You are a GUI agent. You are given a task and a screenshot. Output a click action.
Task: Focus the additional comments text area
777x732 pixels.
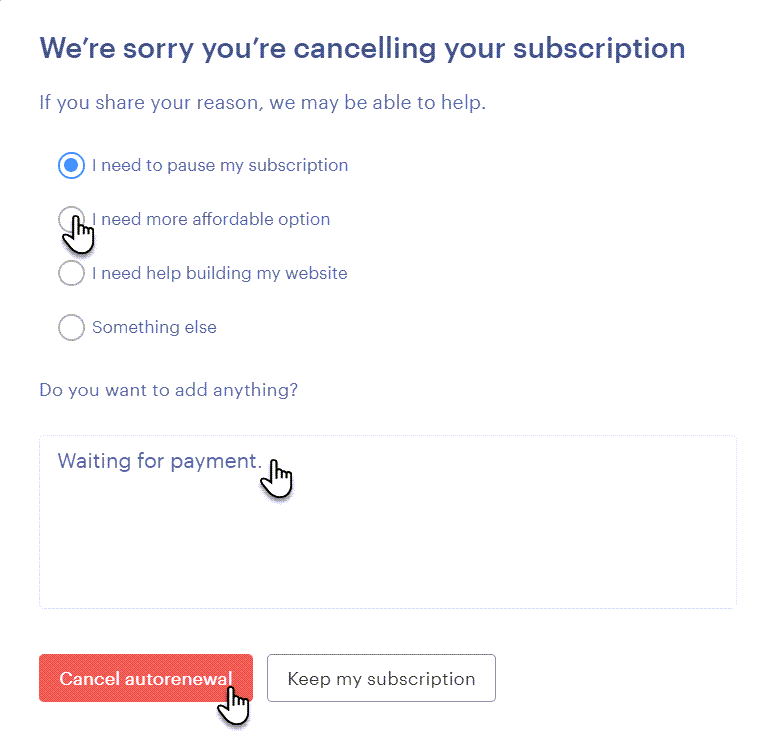388,540
